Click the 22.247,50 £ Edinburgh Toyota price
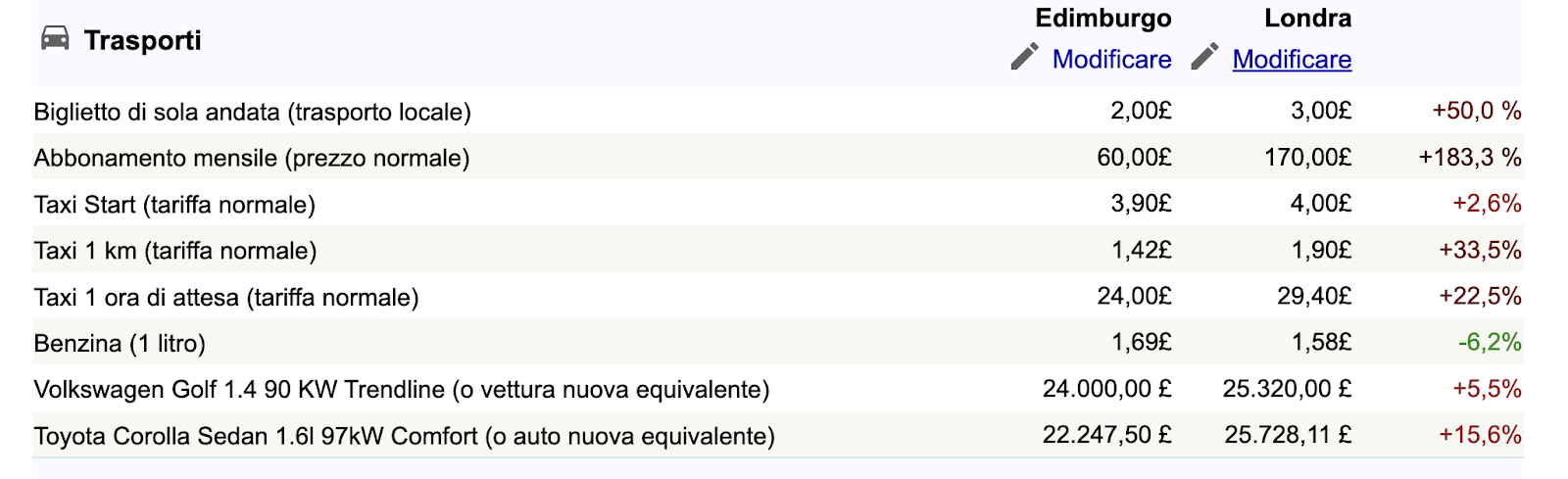 (x=1106, y=435)
